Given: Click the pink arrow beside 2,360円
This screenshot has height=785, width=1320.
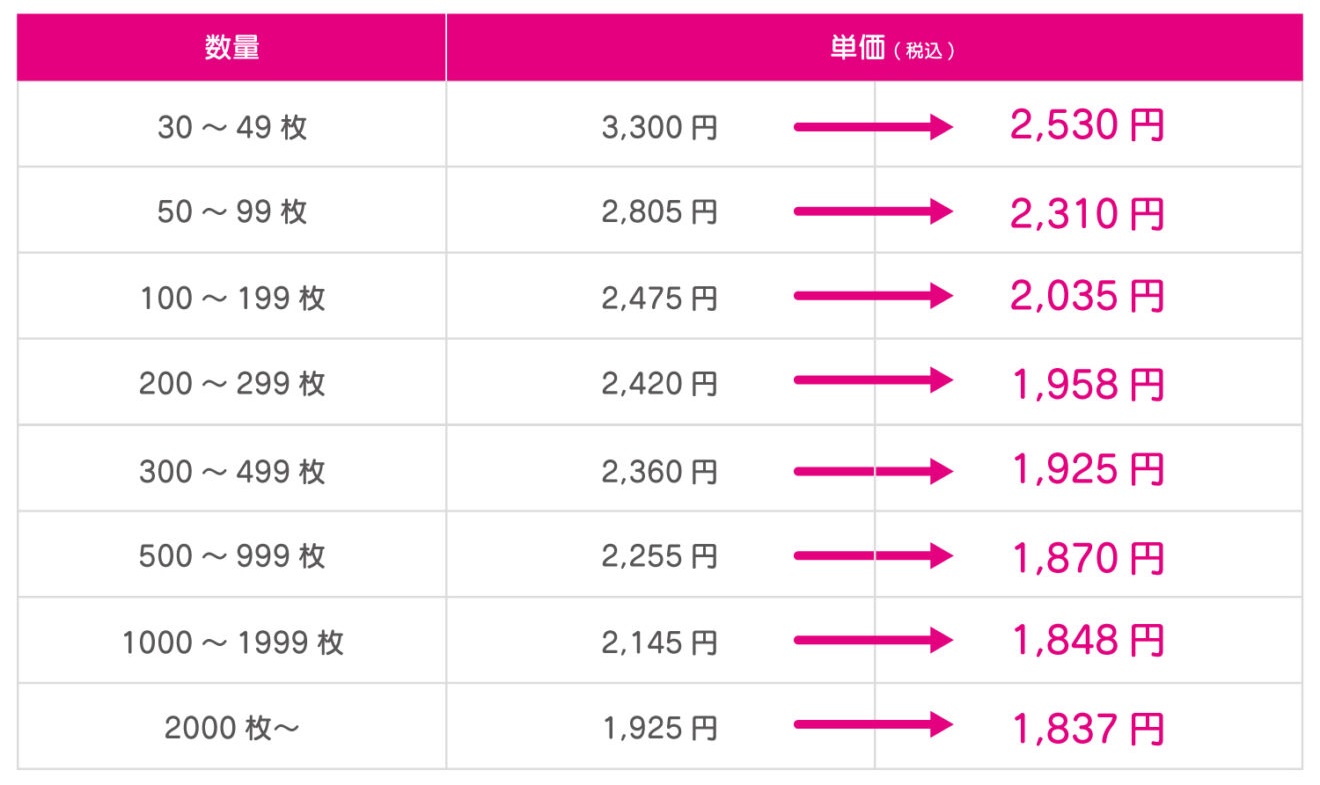Looking at the screenshot, I should 873,470.
